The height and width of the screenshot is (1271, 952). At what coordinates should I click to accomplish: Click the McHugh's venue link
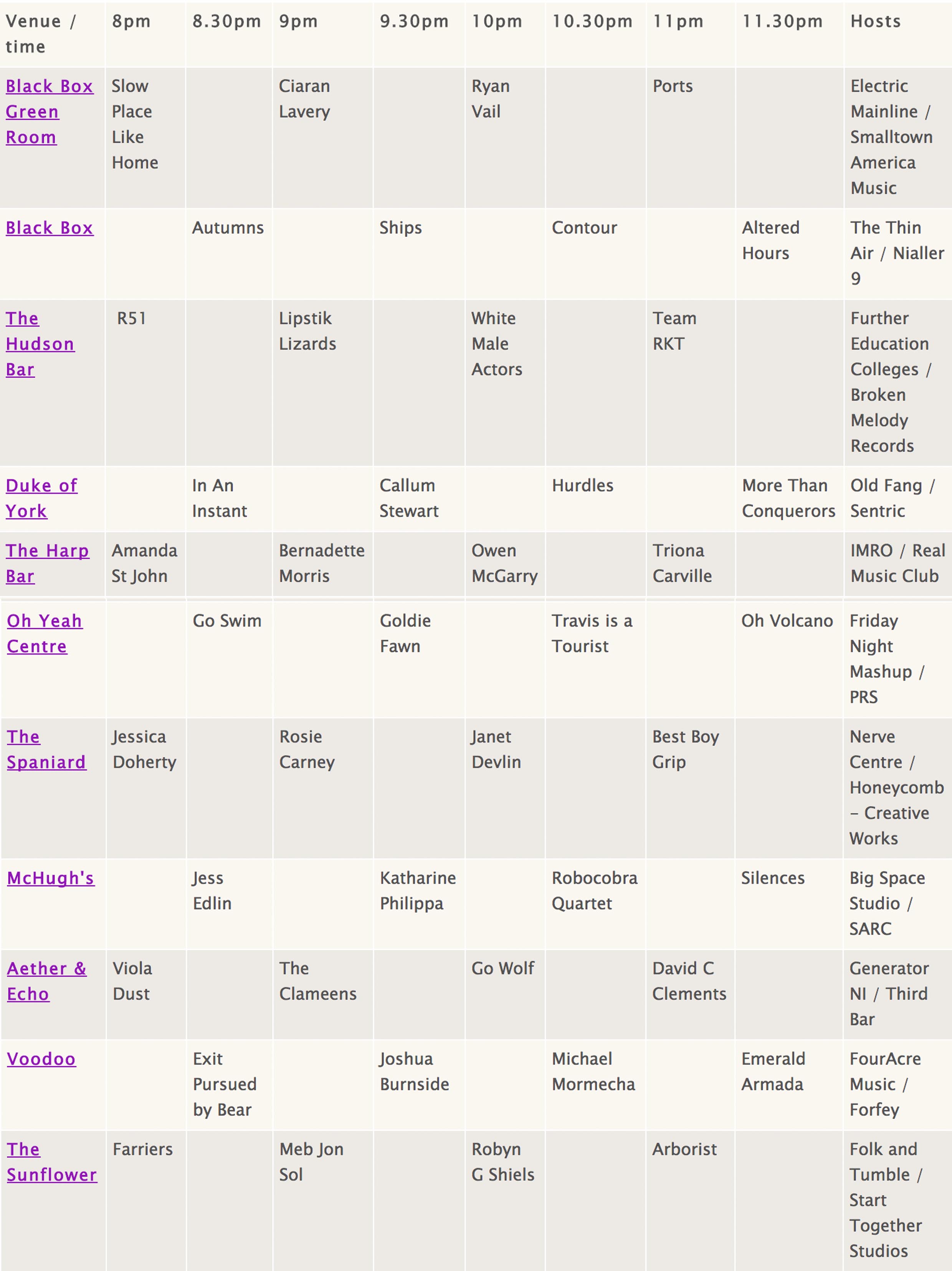click(51, 878)
